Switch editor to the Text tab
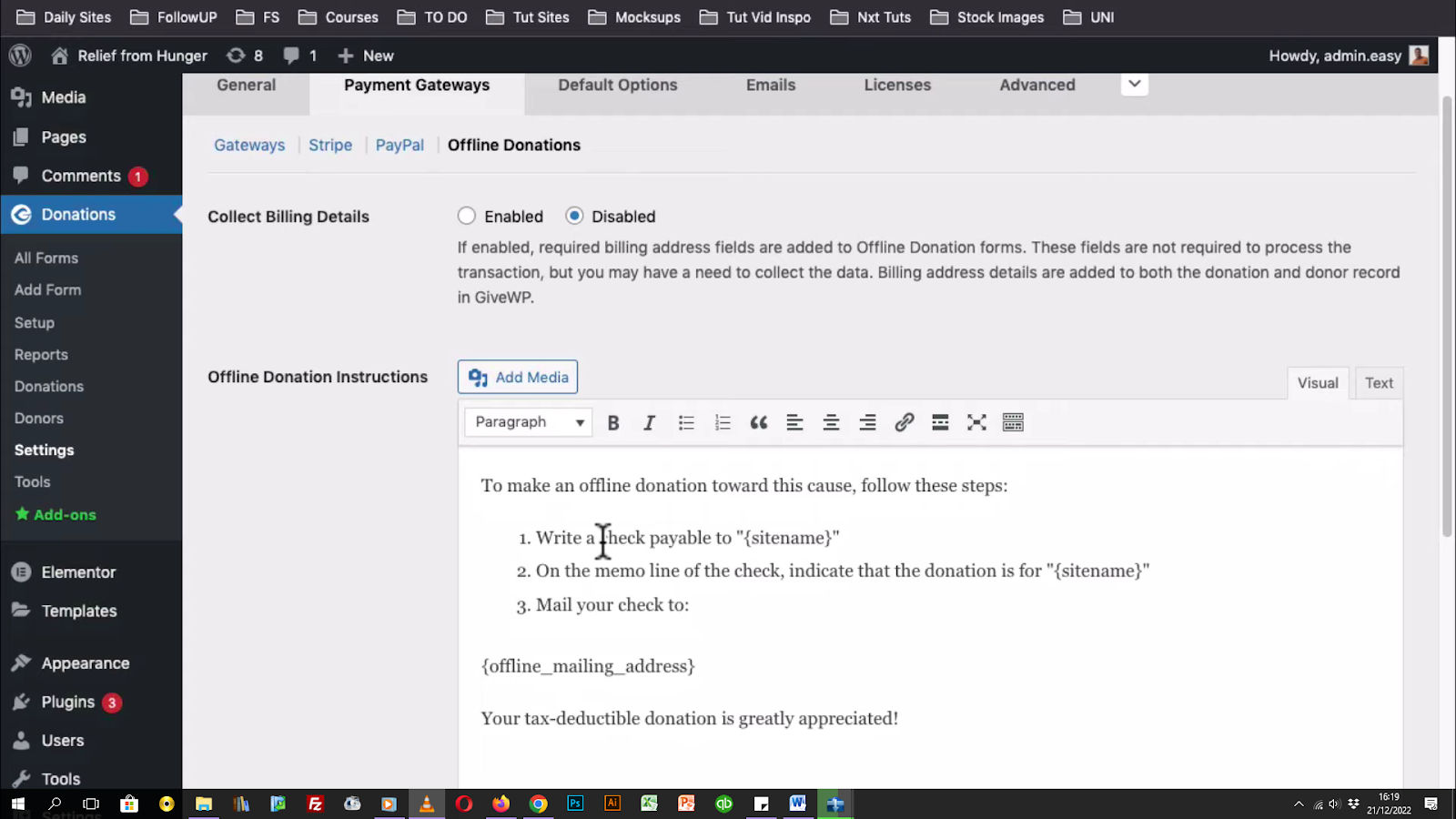This screenshot has height=819, width=1456. click(x=1379, y=383)
